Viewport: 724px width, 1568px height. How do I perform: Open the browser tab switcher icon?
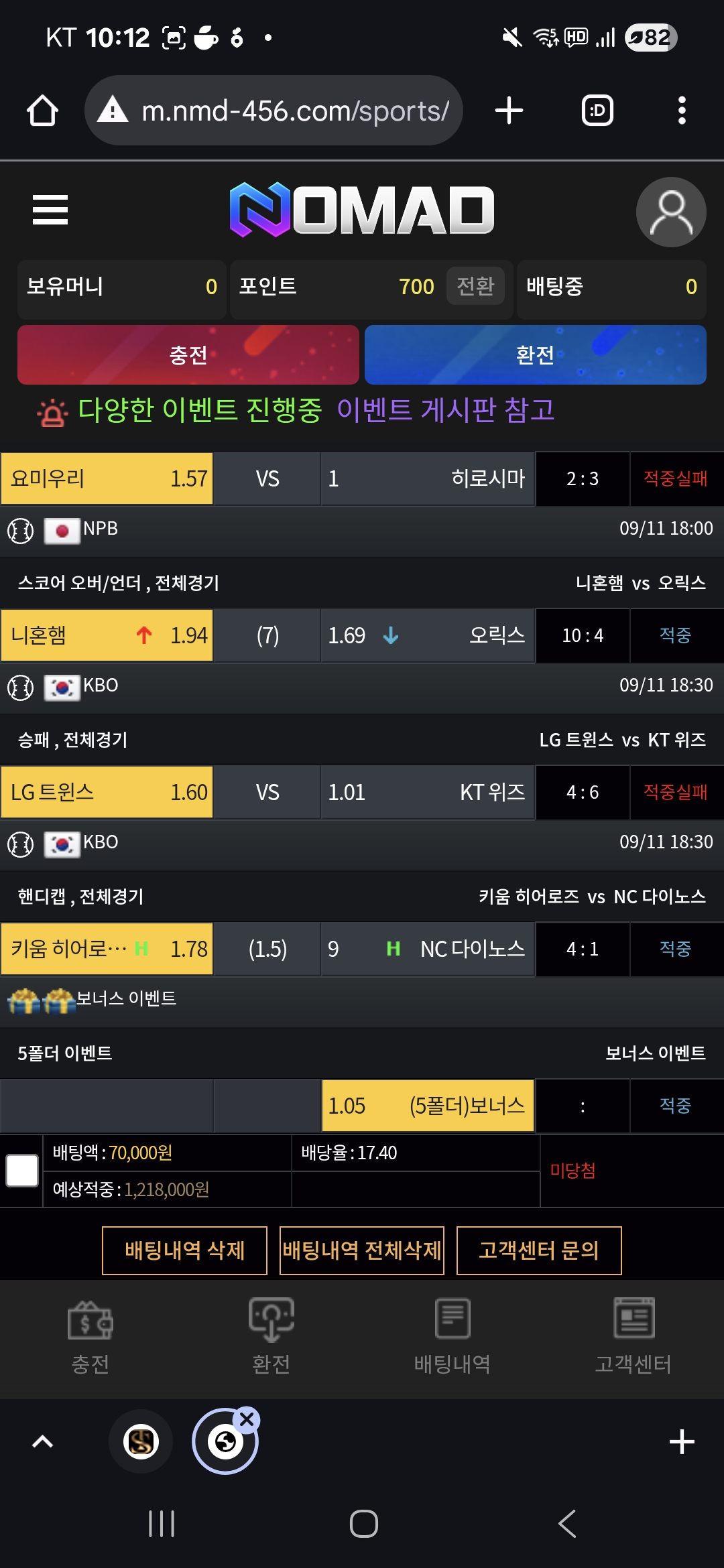[597, 111]
